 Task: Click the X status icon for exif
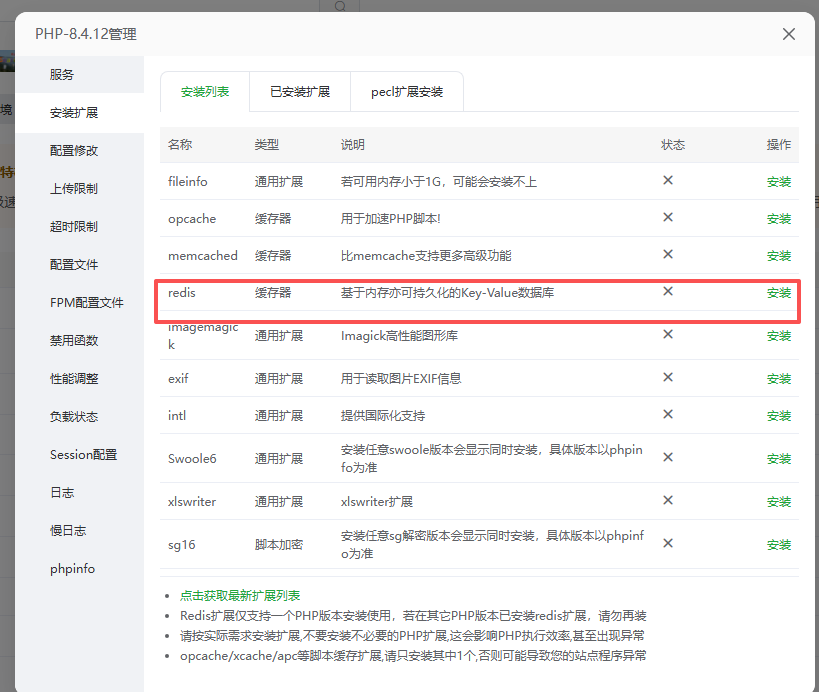(x=668, y=378)
